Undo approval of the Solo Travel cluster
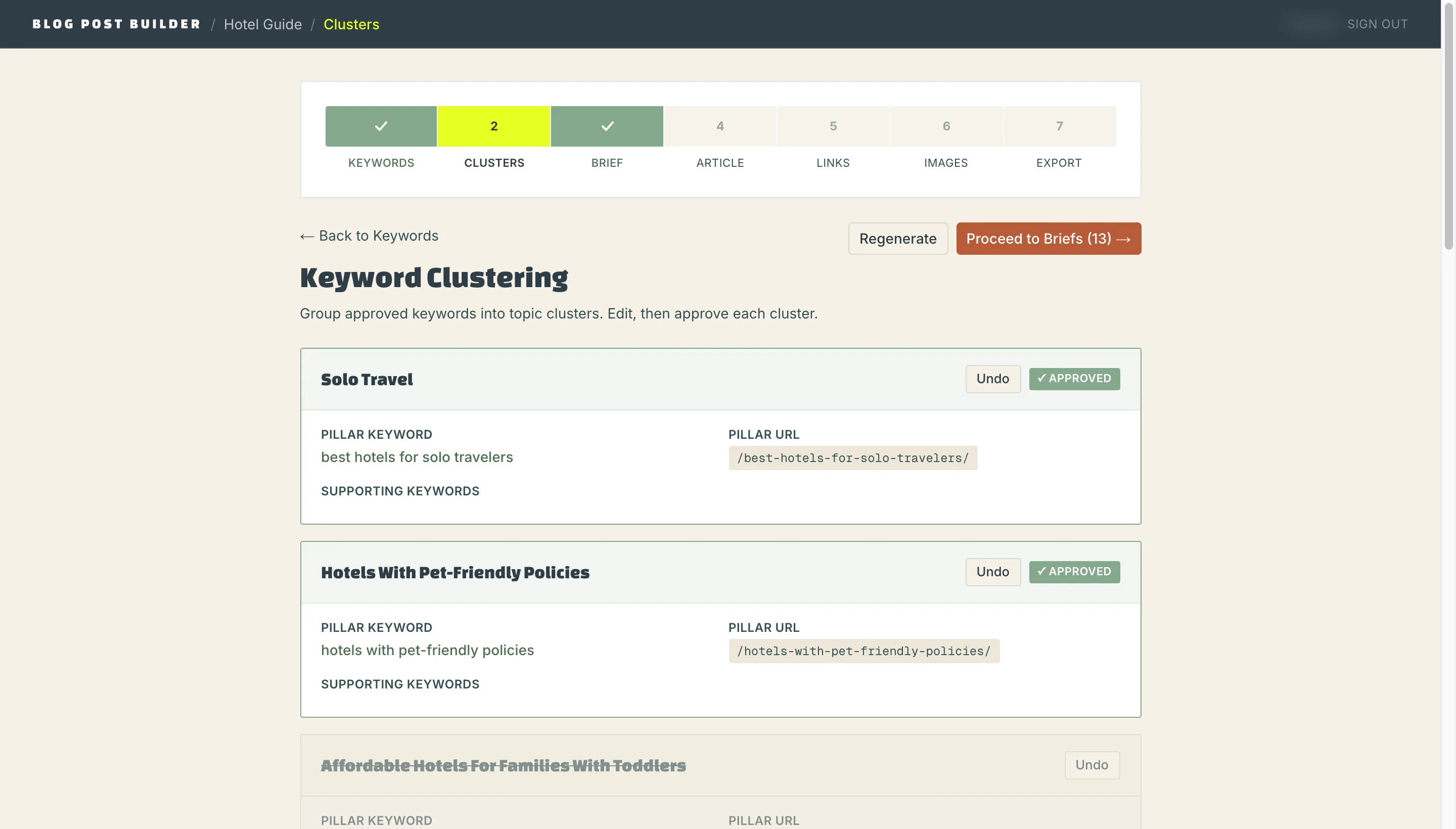Viewport: 1456px width, 829px height. coord(992,379)
